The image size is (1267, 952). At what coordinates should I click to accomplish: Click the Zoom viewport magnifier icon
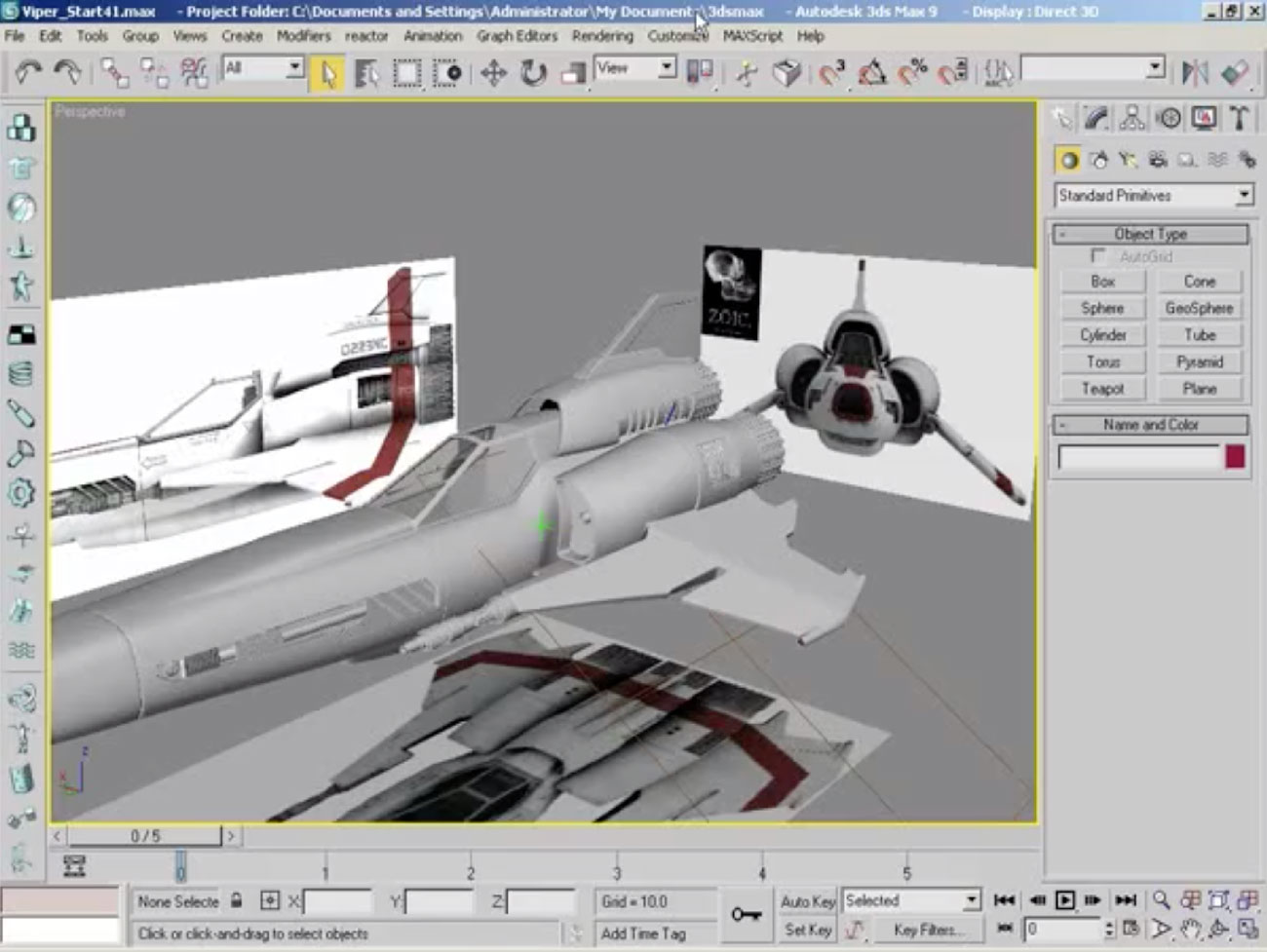coord(1161,900)
